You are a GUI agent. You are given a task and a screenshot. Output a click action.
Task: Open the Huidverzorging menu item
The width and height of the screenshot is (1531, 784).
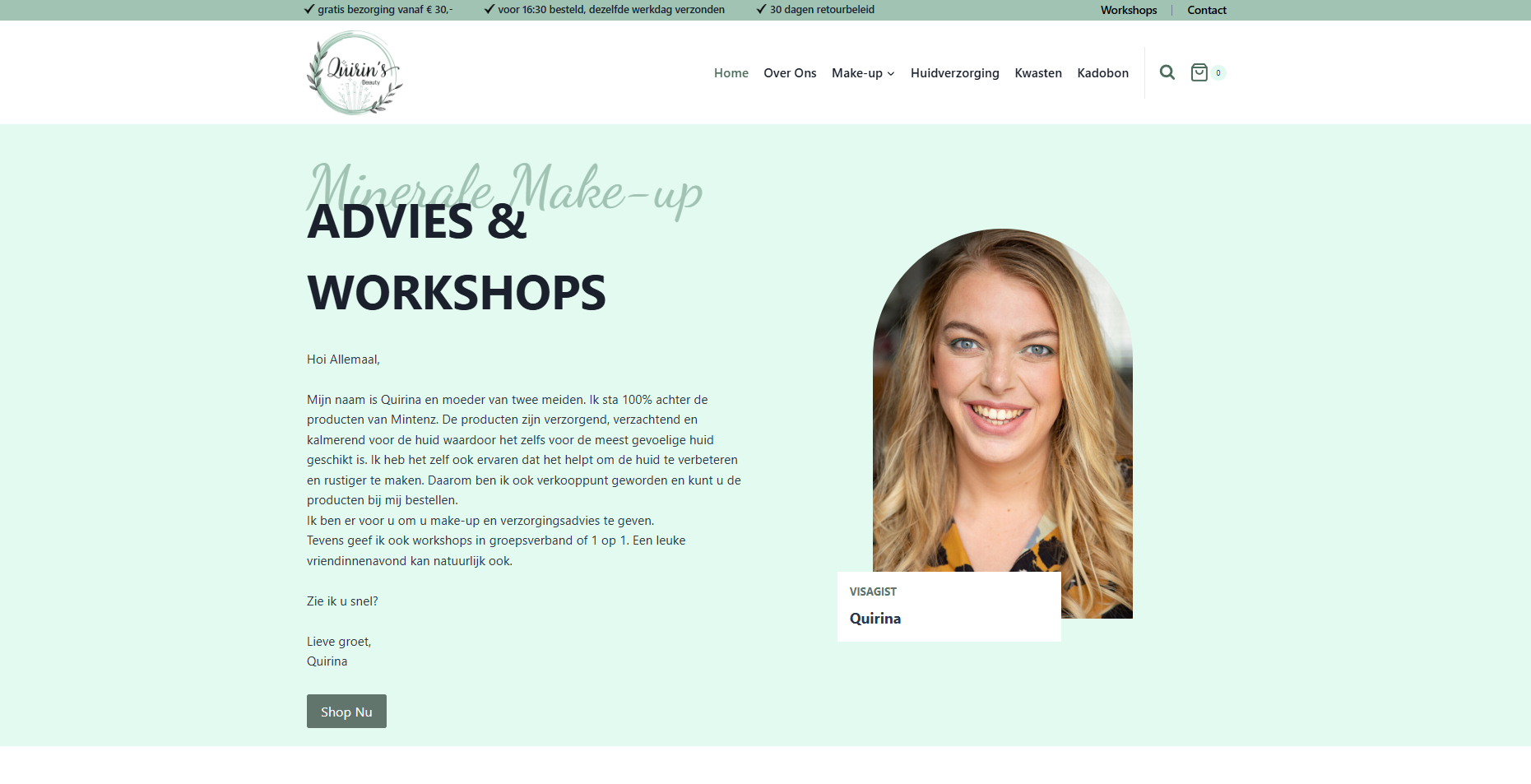click(954, 73)
